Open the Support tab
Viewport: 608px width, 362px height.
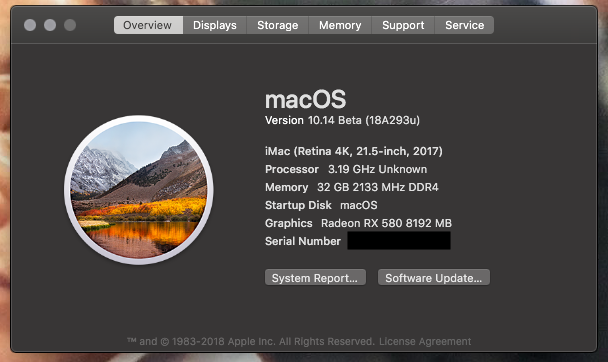[x=403, y=25]
